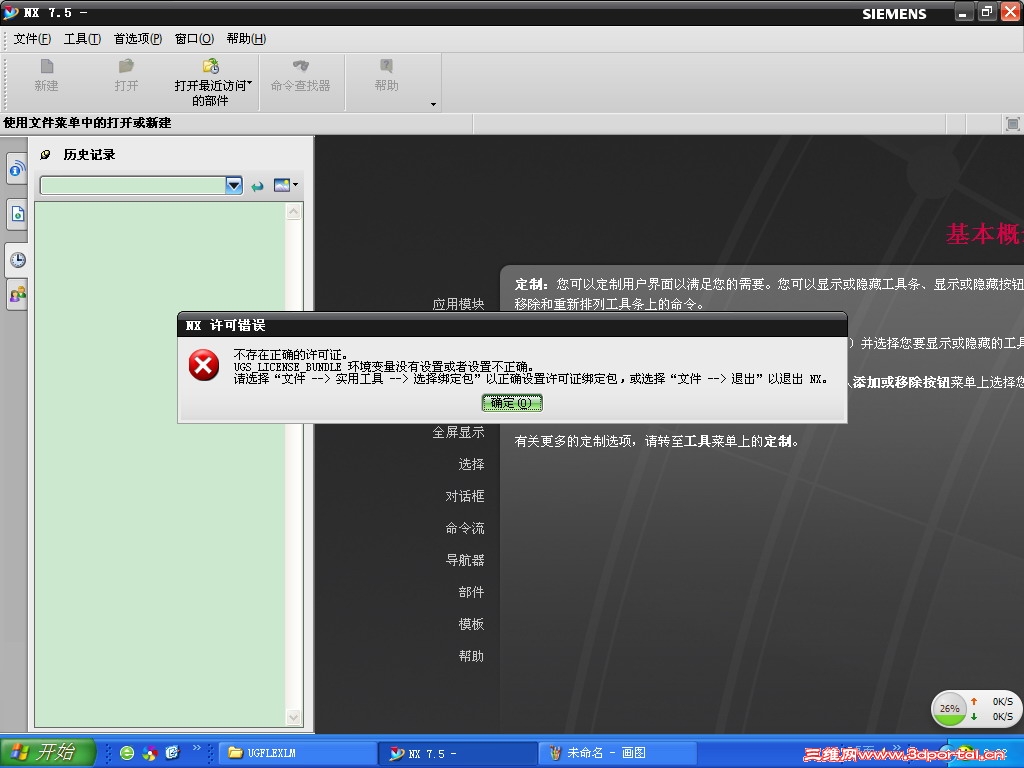The width and height of the screenshot is (1024, 768).
Task: Select the 模板 topic link
Action: pyautogui.click(x=471, y=624)
